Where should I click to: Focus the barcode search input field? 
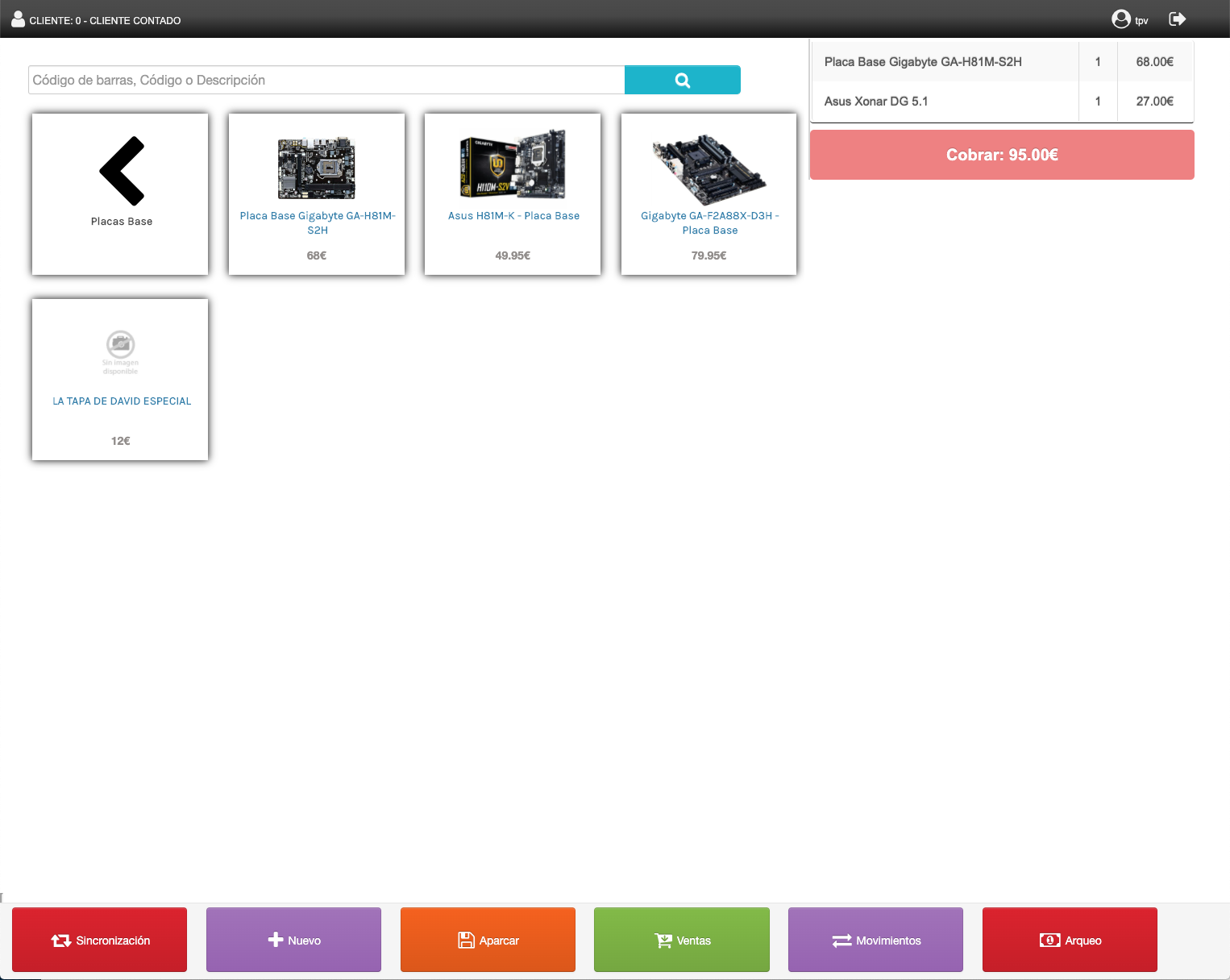[326, 80]
